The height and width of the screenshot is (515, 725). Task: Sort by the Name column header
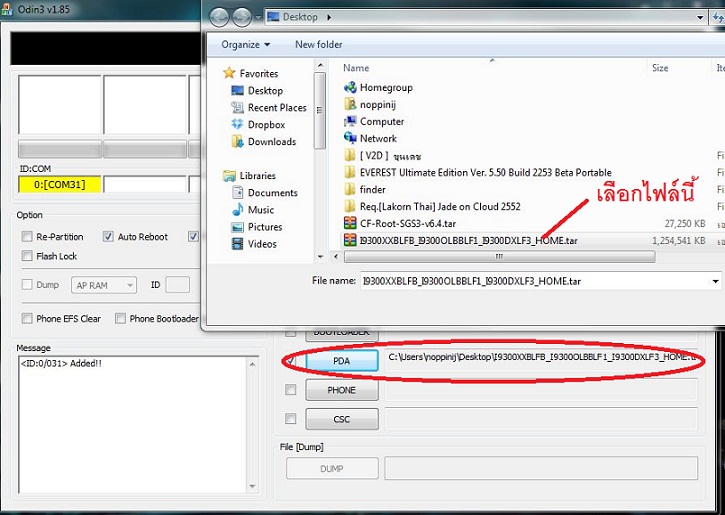356,68
